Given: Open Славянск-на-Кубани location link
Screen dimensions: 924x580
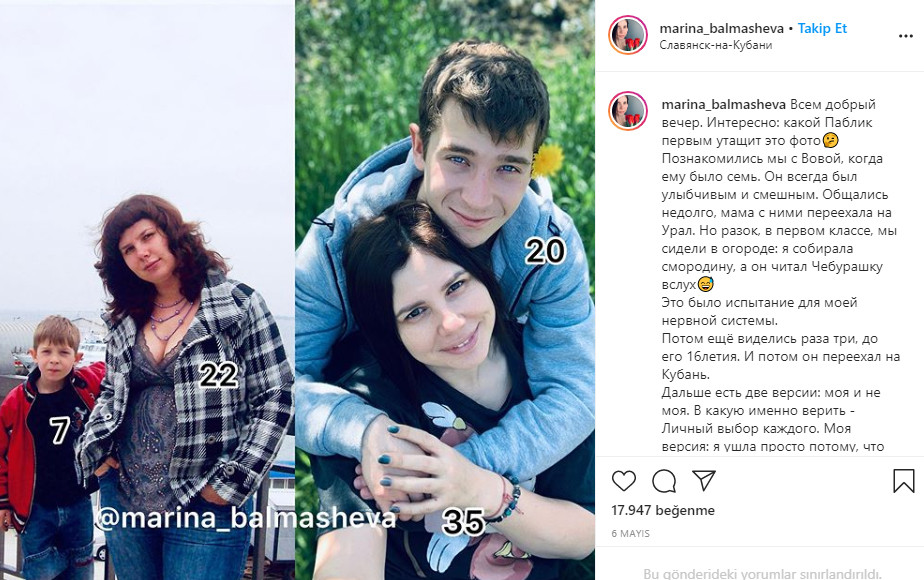Looking at the screenshot, I should point(715,45).
